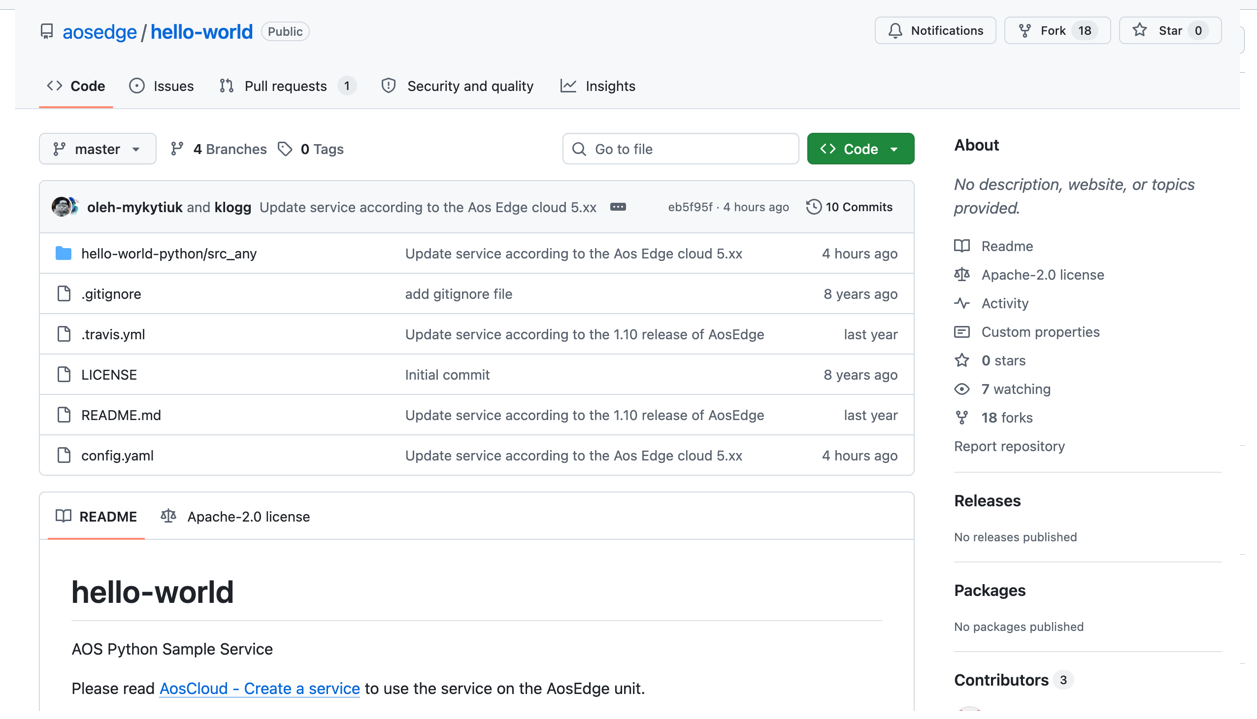Click the '4 hours ago' timestamp in commit header
The width and height of the screenshot is (1257, 719).
(755, 207)
